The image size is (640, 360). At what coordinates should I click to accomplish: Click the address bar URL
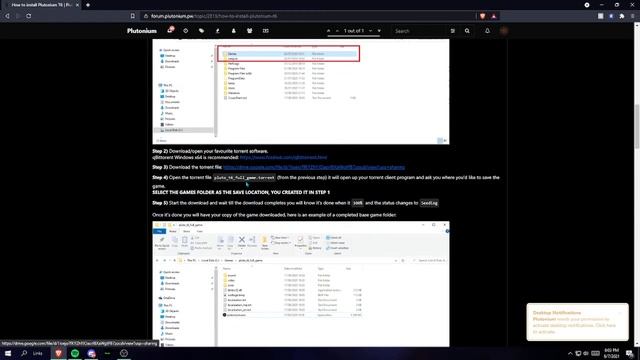(x=214, y=16)
